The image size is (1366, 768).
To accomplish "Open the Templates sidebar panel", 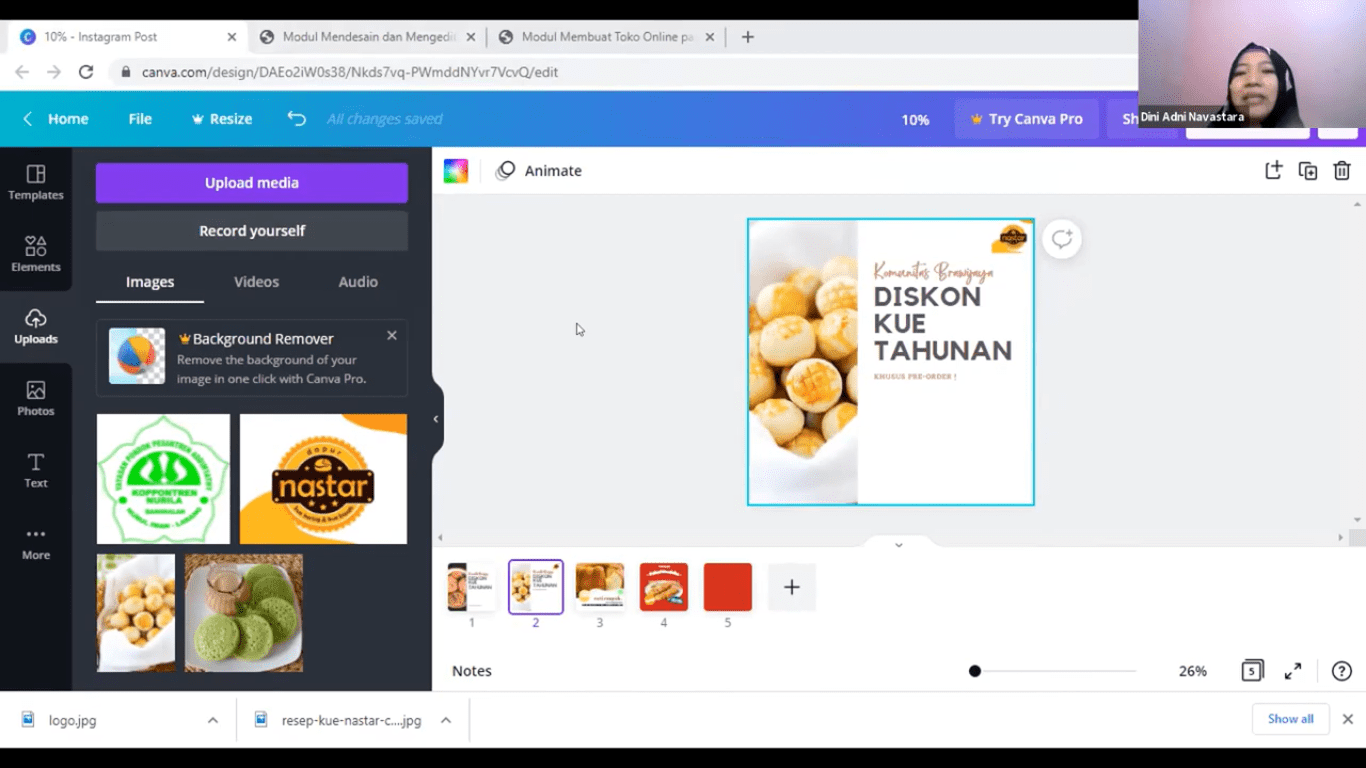I will pos(36,183).
